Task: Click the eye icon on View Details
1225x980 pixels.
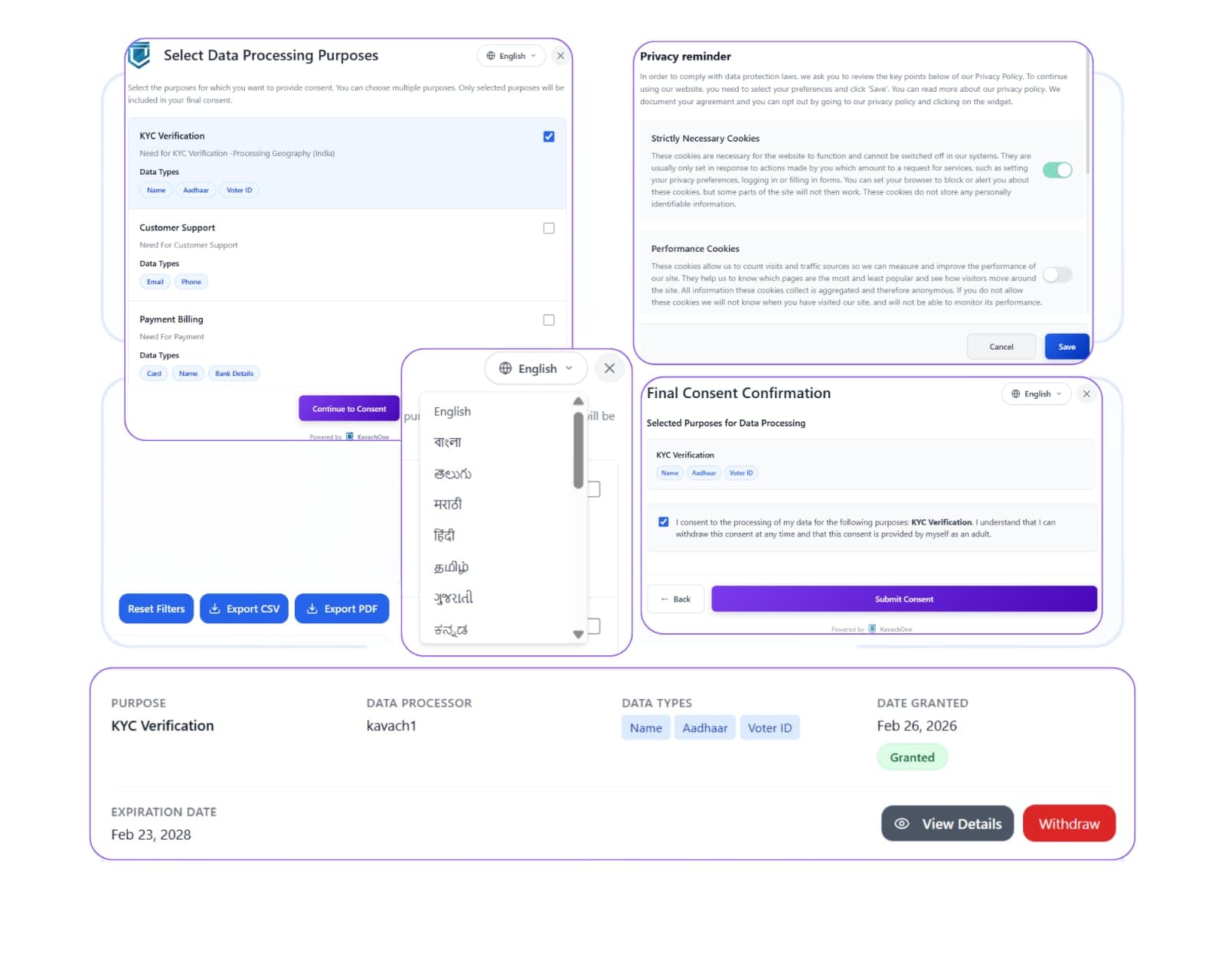Action: 901,823
